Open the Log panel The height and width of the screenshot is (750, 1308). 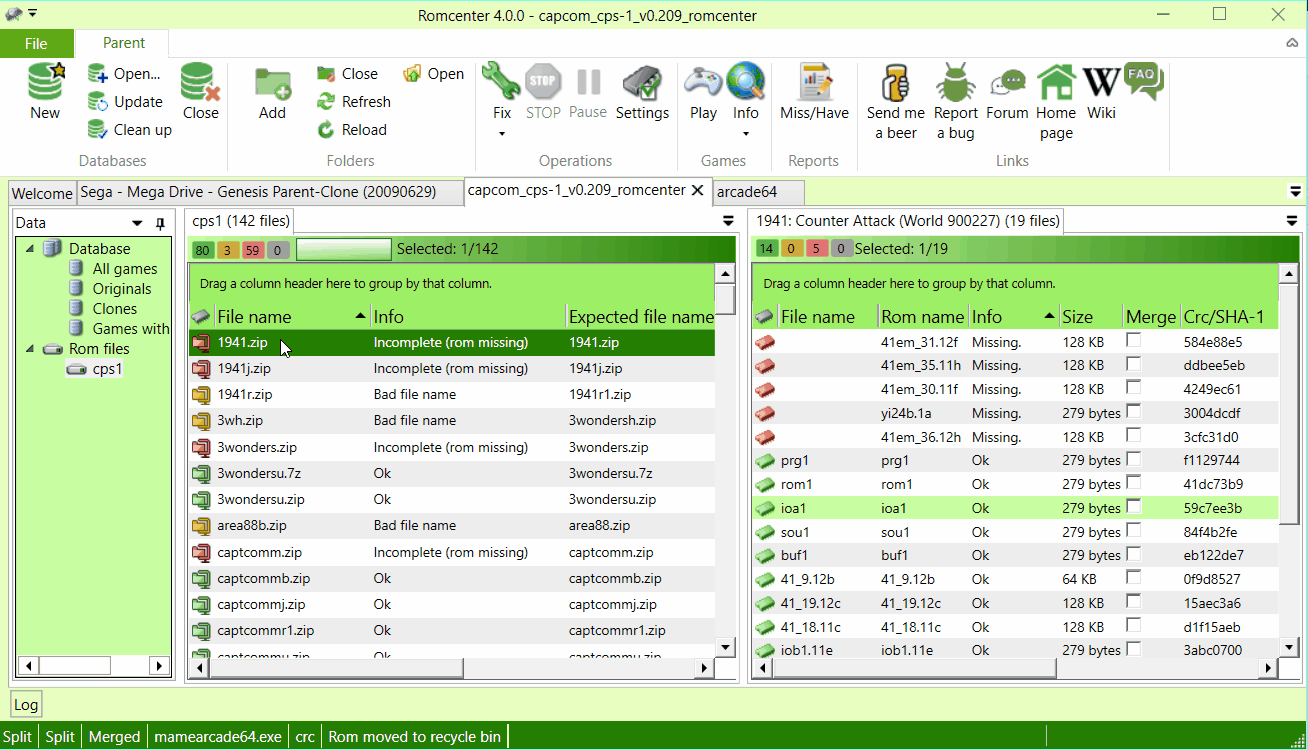pyautogui.click(x=26, y=704)
